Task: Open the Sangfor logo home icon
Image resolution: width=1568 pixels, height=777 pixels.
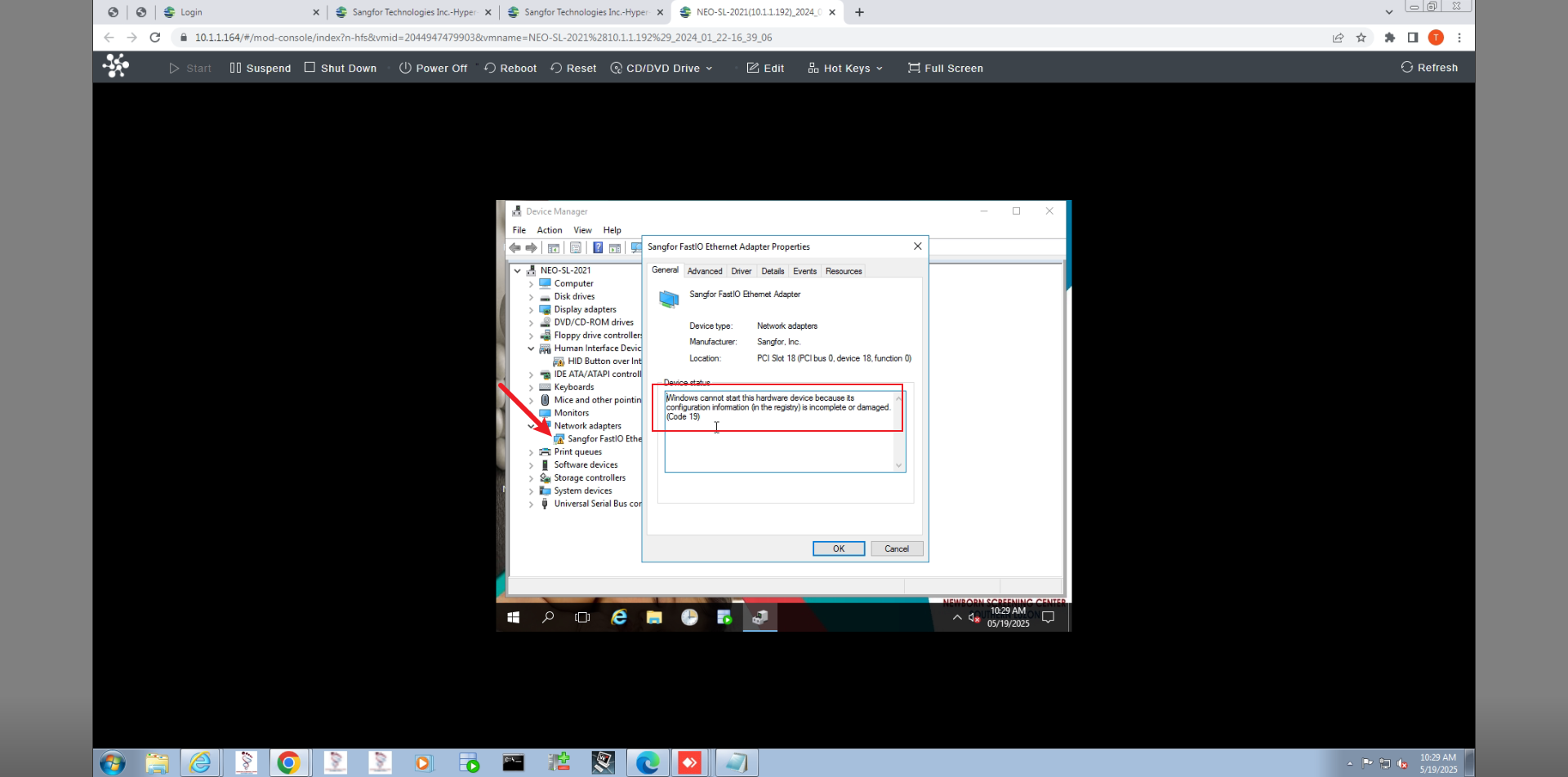Action: [x=116, y=65]
